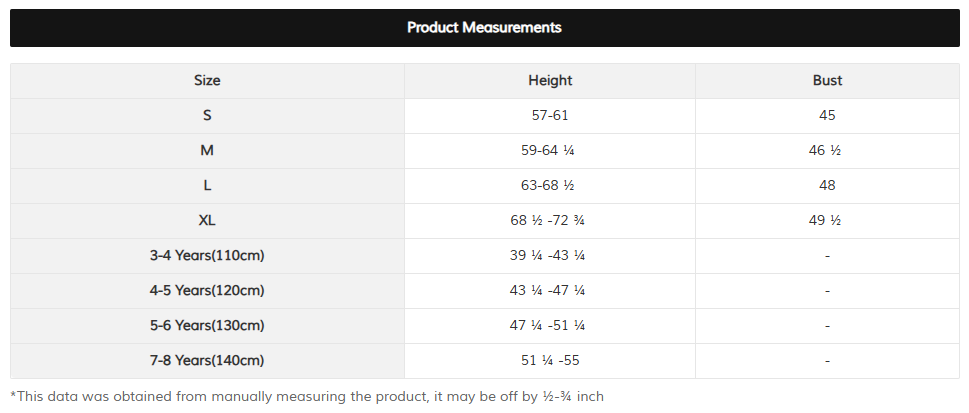The width and height of the screenshot is (969, 413).
Task: Click the M size row label
Action: coord(207,150)
